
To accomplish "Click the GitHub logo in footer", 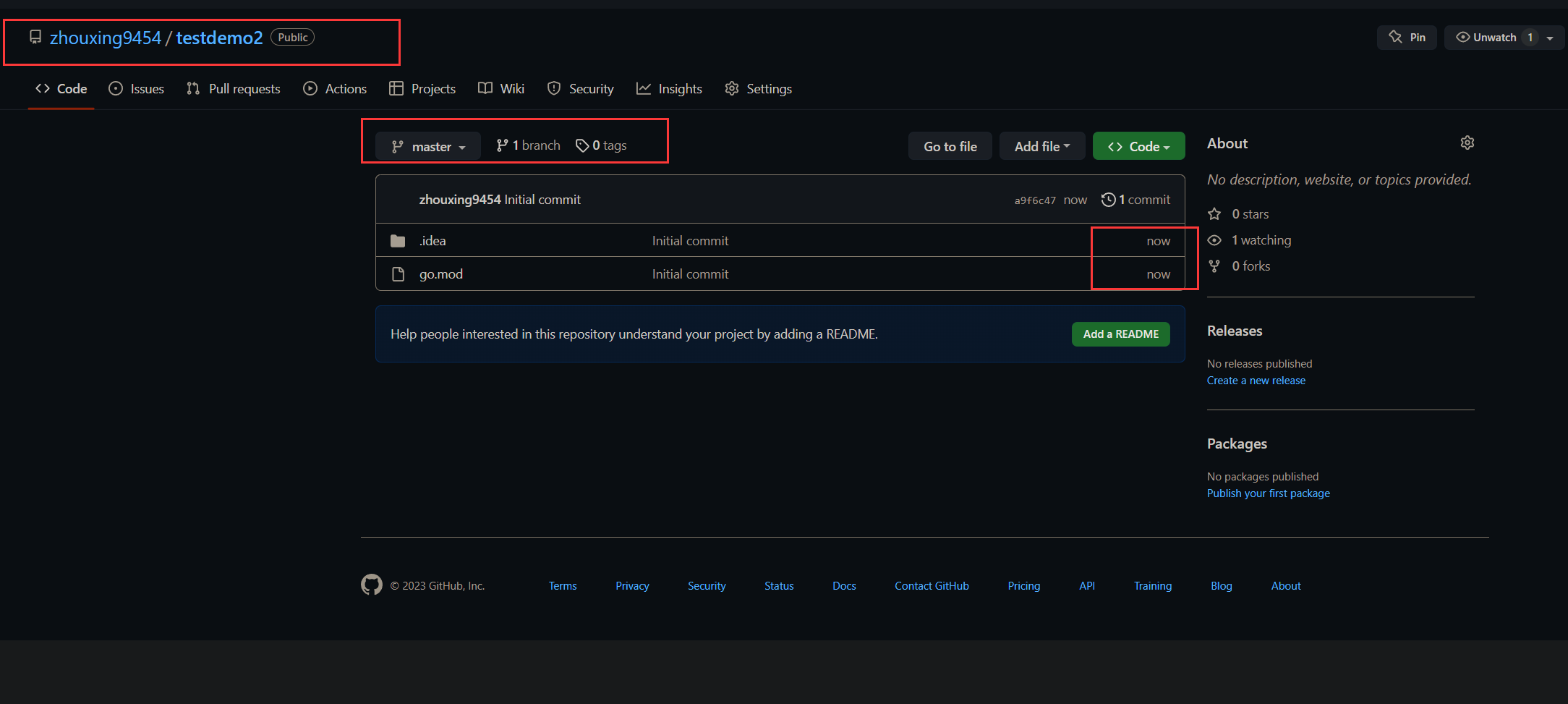I will 372,585.
